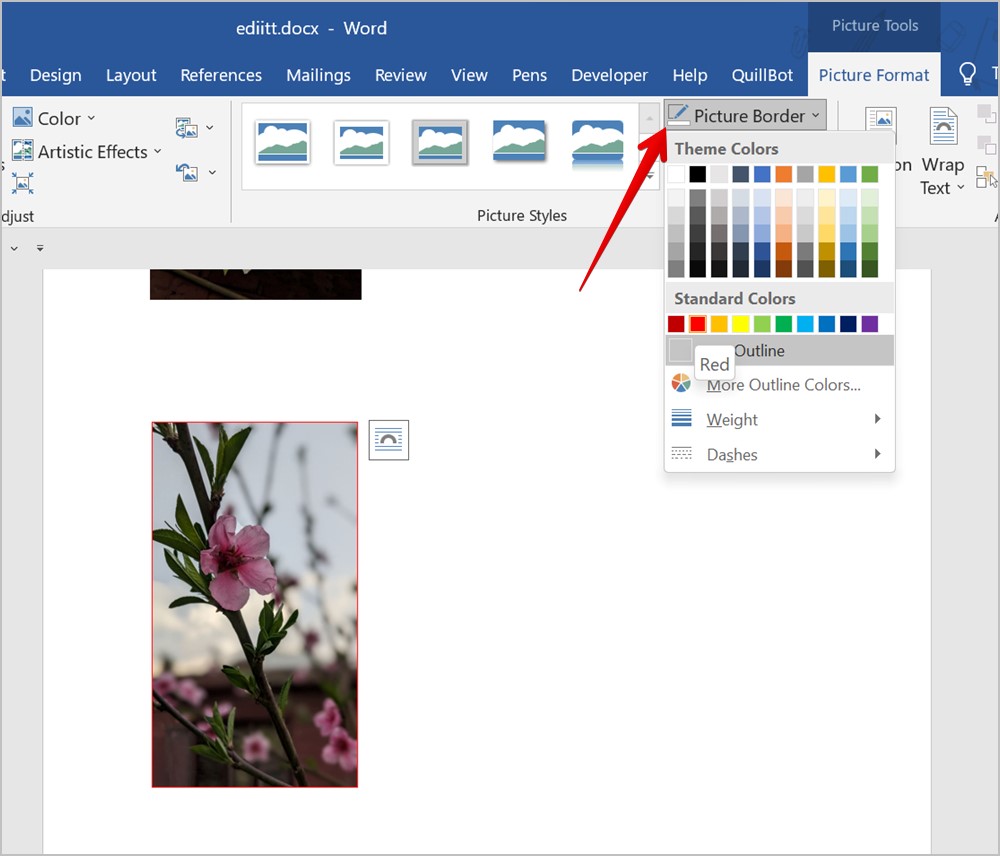Click the Weight lines icon
Viewport: 1000px width, 856px height.
681,418
